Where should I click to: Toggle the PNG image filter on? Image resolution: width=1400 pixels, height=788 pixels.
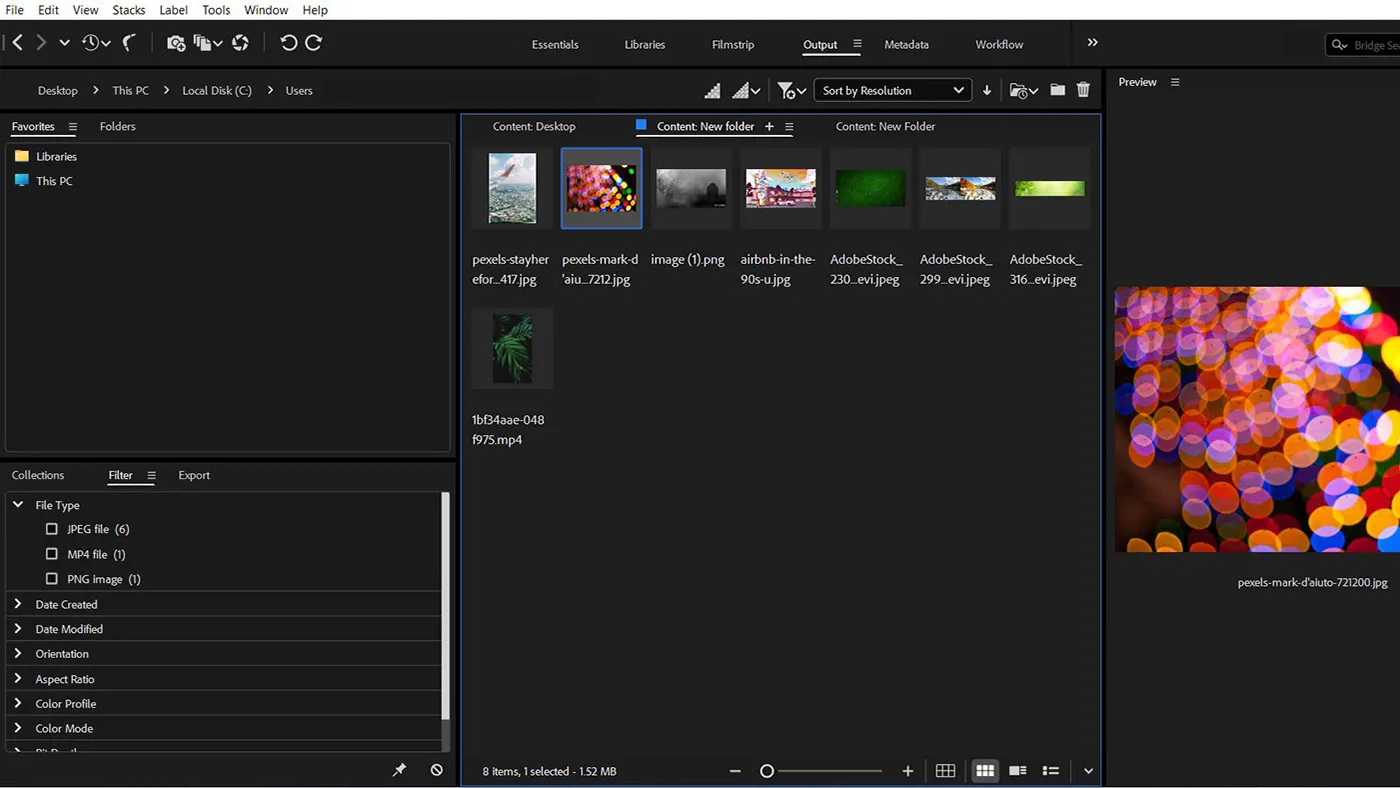click(x=51, y=579)
